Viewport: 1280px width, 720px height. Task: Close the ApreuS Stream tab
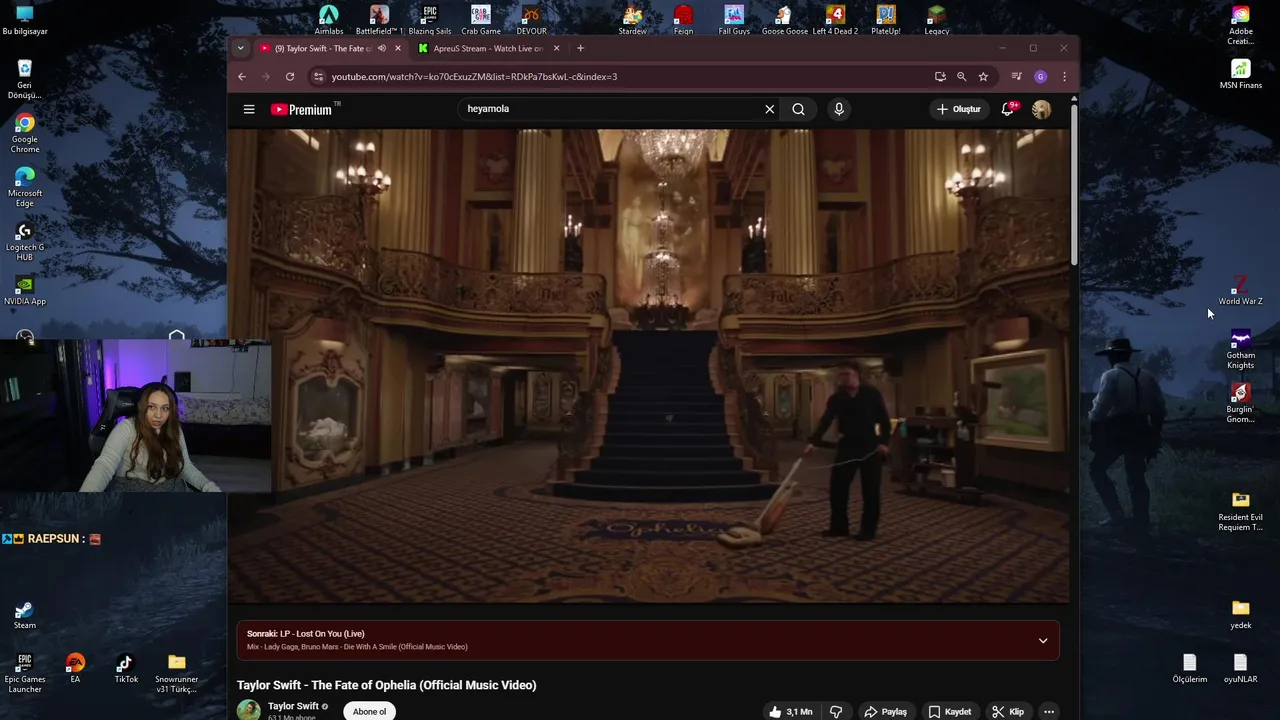pos(557,48)
